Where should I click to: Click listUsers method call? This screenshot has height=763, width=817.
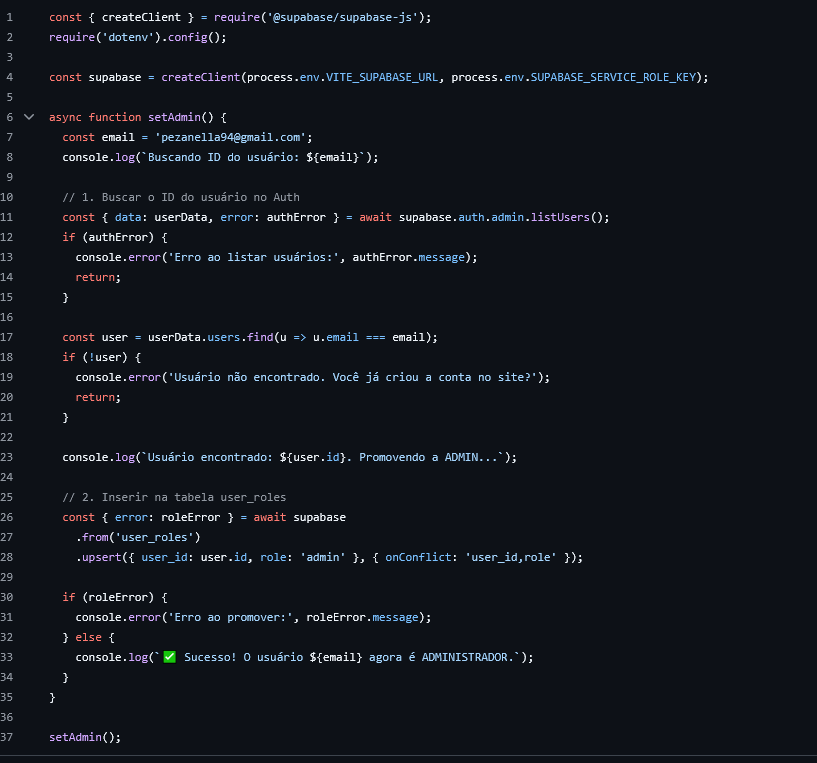560,217
